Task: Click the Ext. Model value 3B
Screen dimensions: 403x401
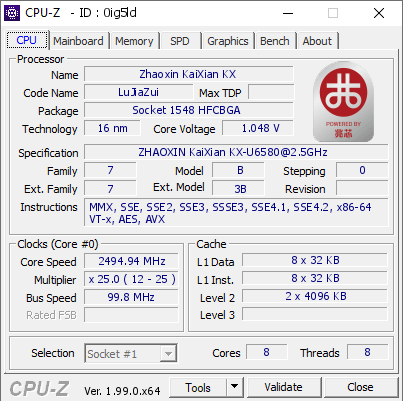Action: click(238, 188)
